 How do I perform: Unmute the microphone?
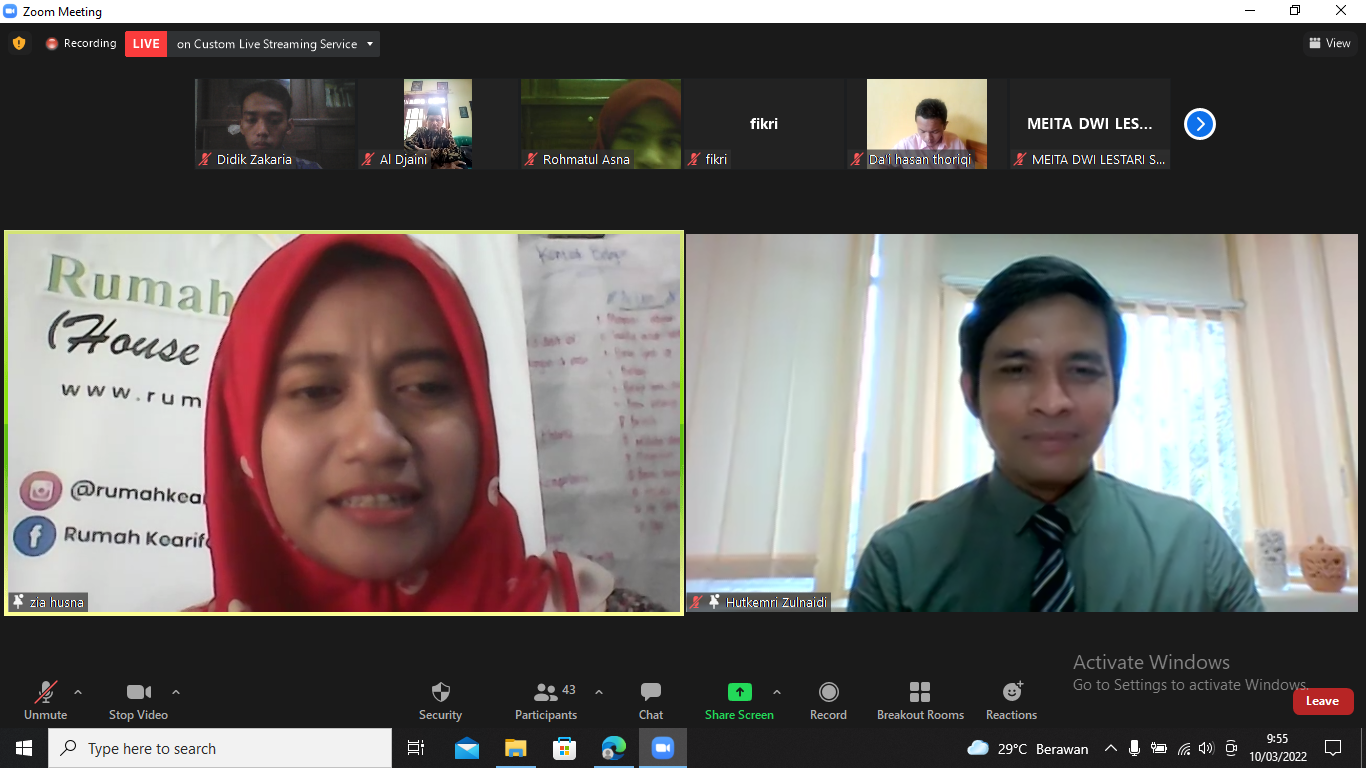click(x=45, y=700)
